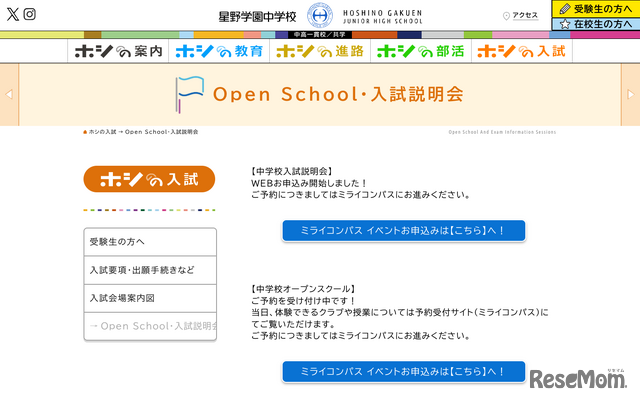This screenshot has height=402, width=640.
Task: Go to next page with right banner arrow
Action: pyautogui.click(x=631, y=94)
